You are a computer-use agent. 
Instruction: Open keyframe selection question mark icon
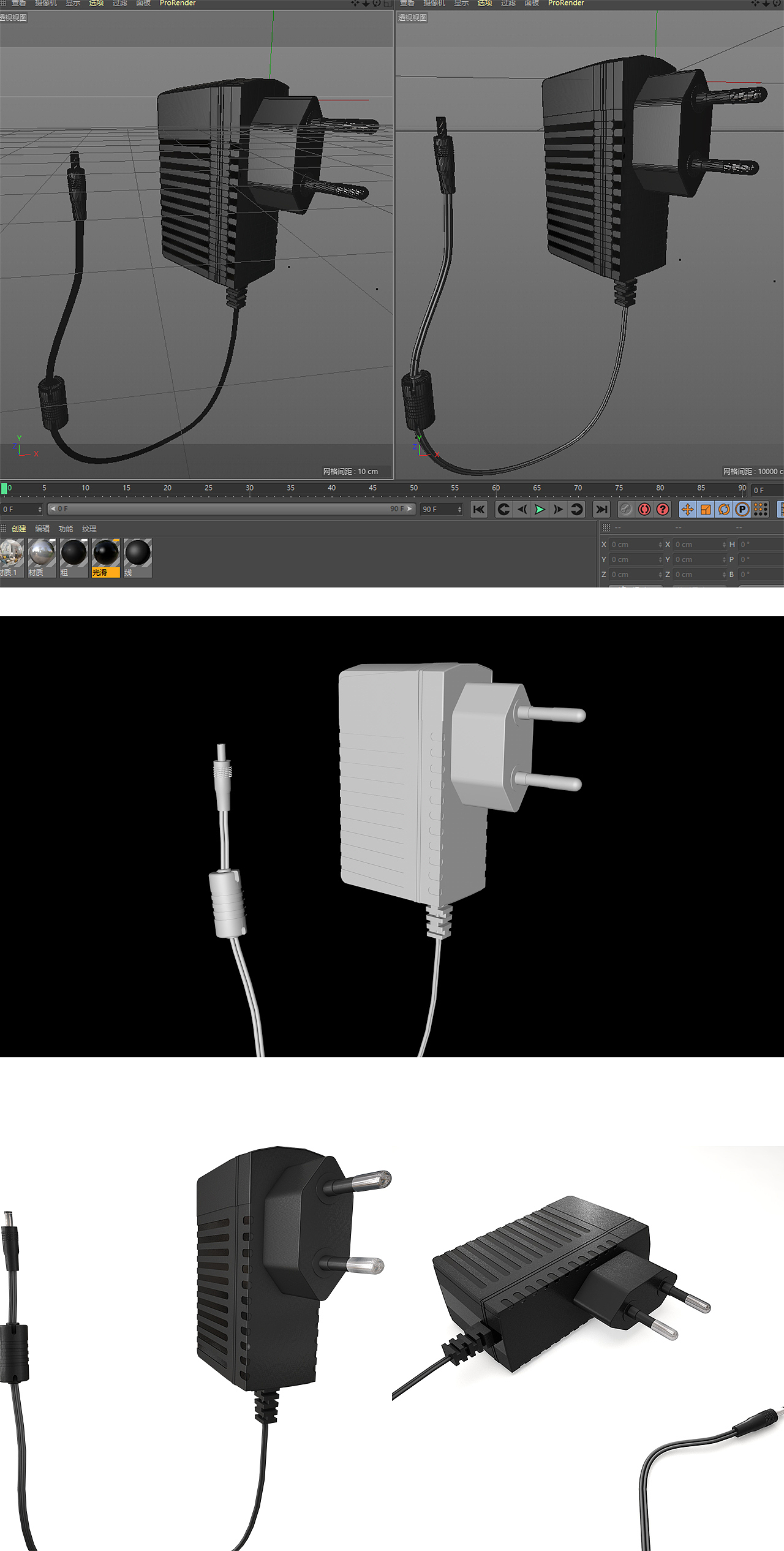coord(663,509)
